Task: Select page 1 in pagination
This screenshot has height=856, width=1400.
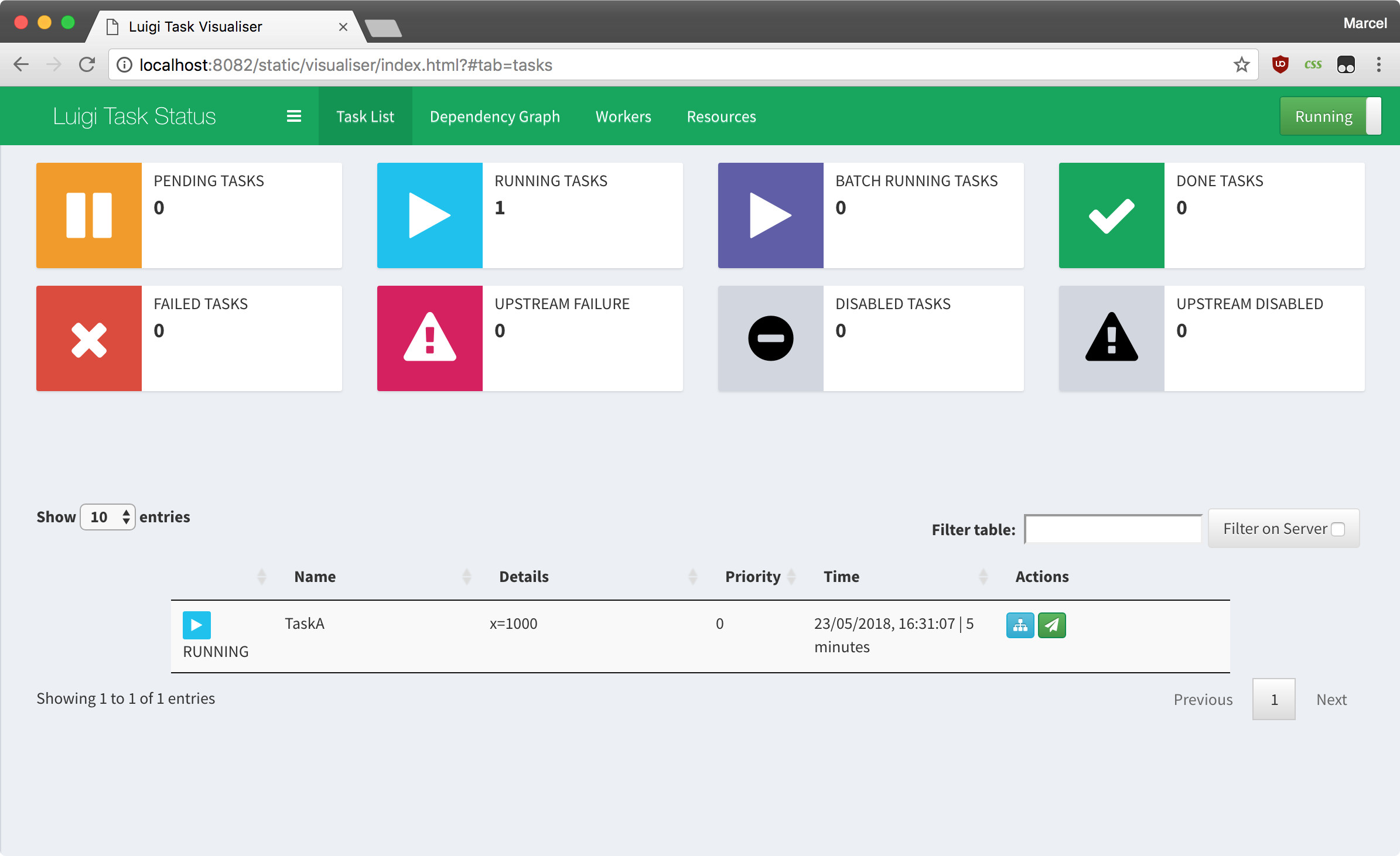Action: 1274,700
